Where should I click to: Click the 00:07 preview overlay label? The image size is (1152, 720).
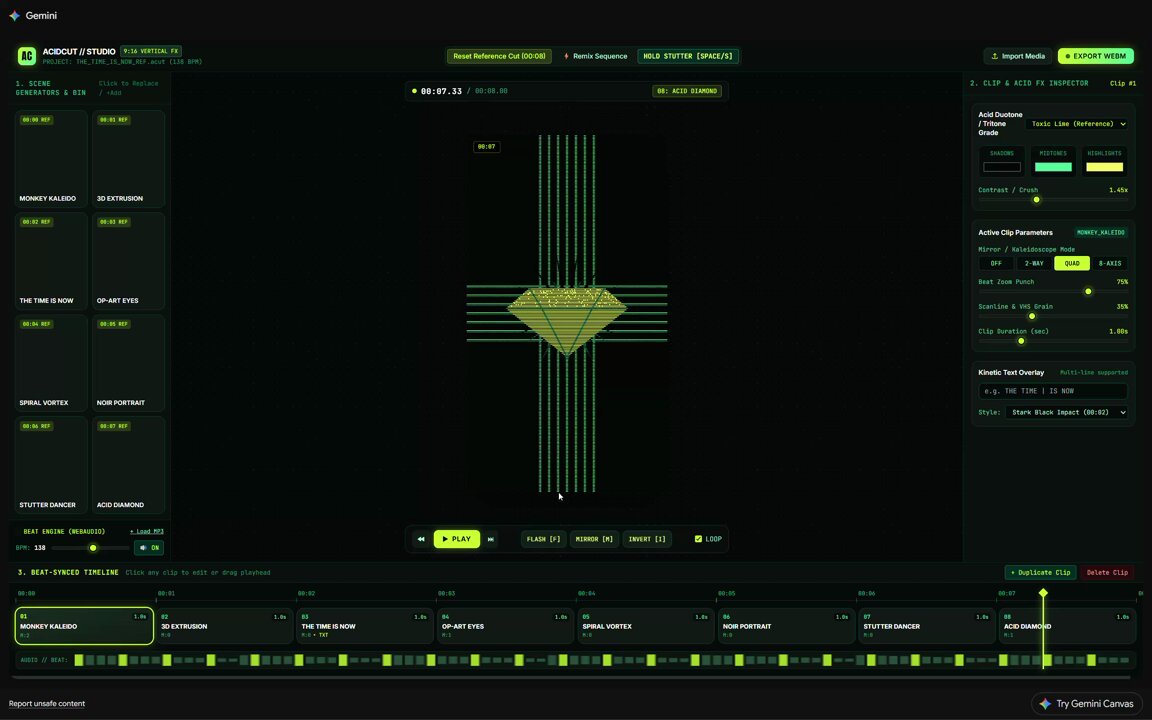pyautogui.click(x=486, y=147)
